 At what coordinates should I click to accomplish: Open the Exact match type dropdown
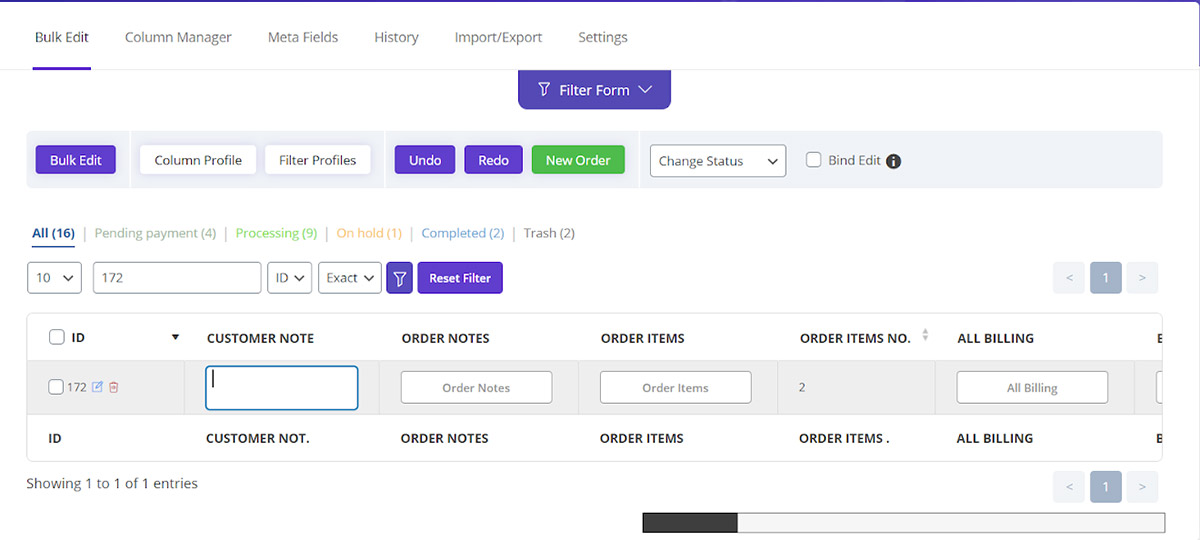click(350, 278)
